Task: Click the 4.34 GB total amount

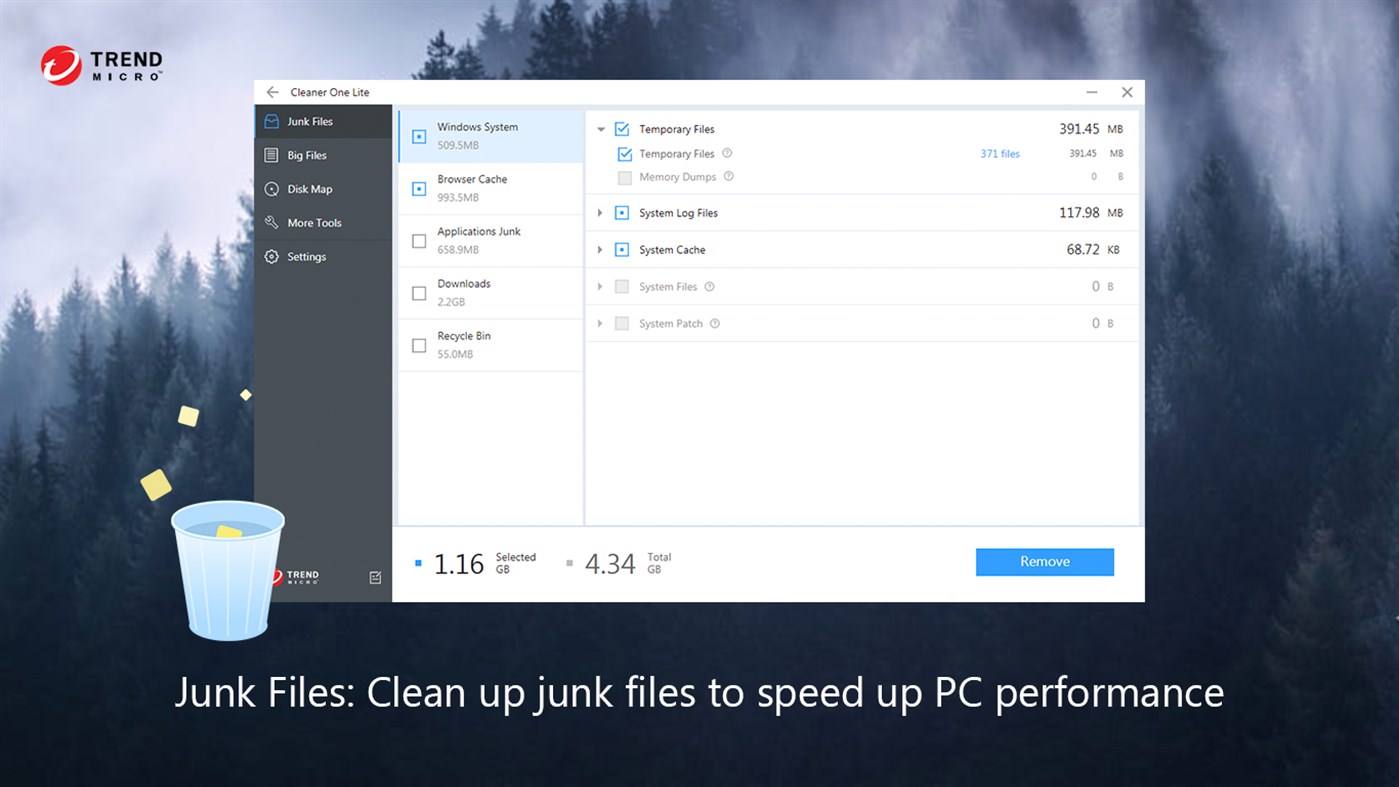Action: click(x=628, y=564)
